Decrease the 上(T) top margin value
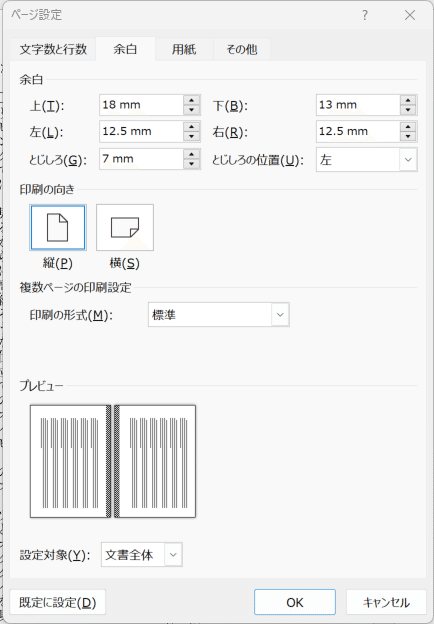Image resolution: width=434 pixels, height=624 pixels. pos(192,110)
